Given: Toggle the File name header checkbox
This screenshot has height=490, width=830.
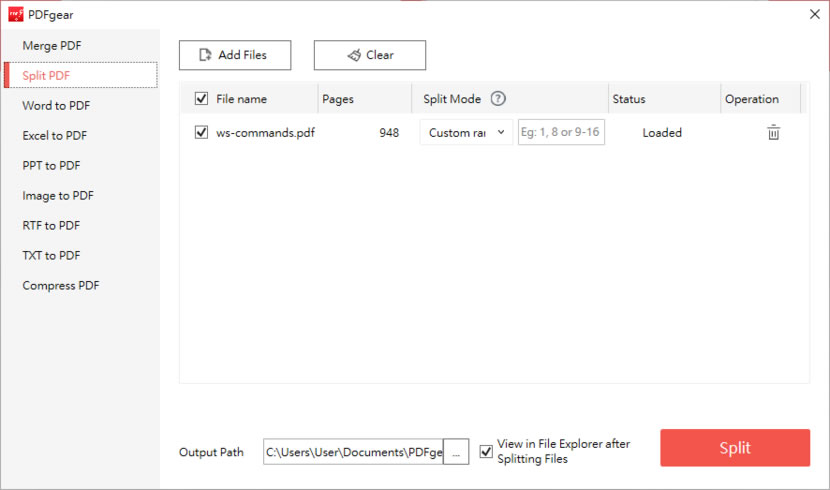Looking at the screenshot, I should click(x=201, y=98).
